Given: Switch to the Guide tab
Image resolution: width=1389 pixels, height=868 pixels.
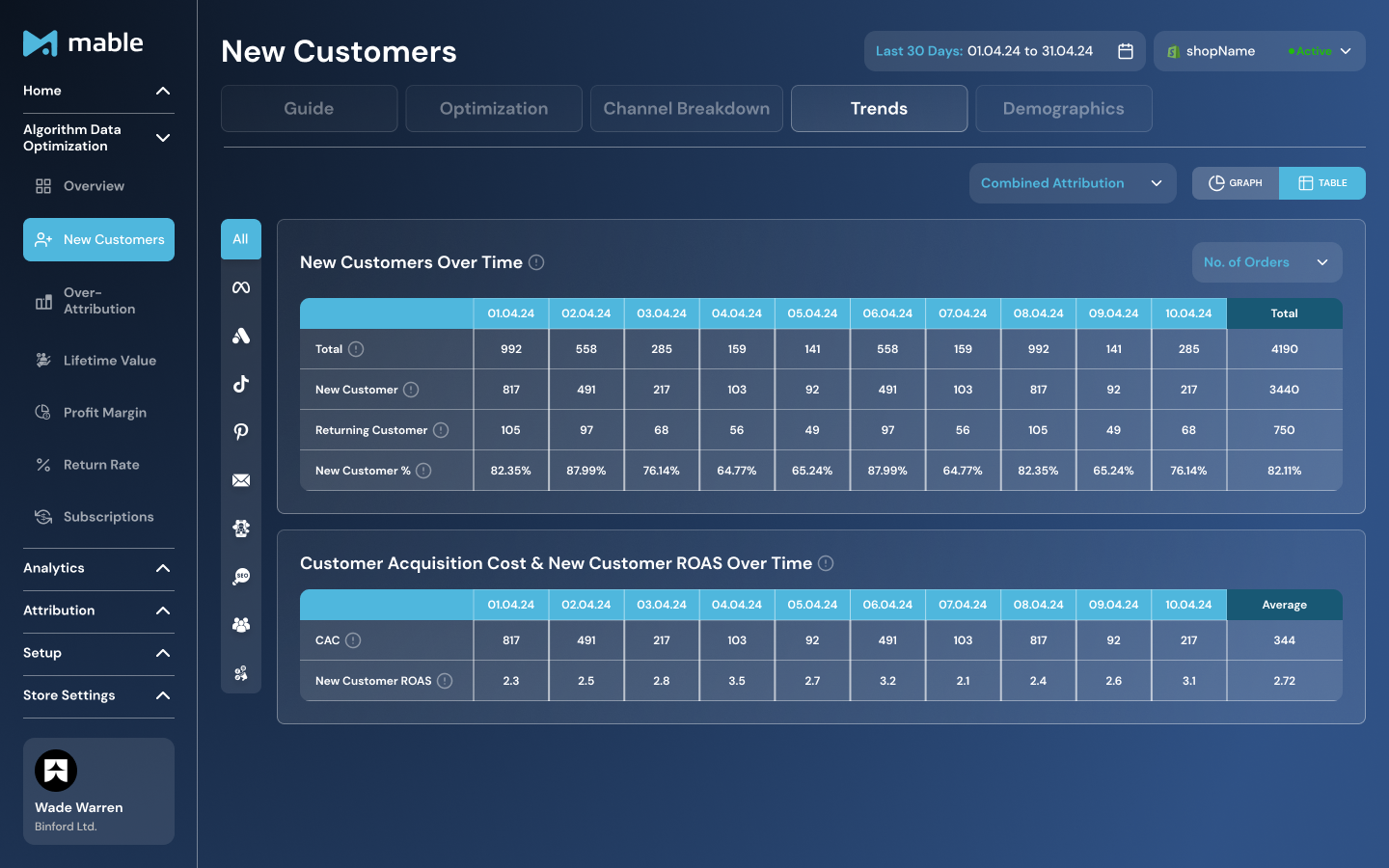Looking at the screenshot, I should point(310,108).
